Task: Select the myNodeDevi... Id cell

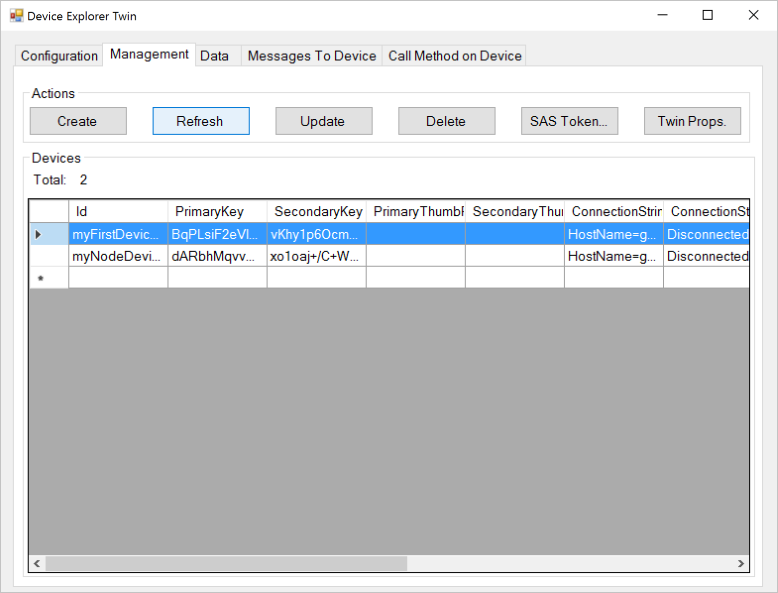Action: click(118, 256)
